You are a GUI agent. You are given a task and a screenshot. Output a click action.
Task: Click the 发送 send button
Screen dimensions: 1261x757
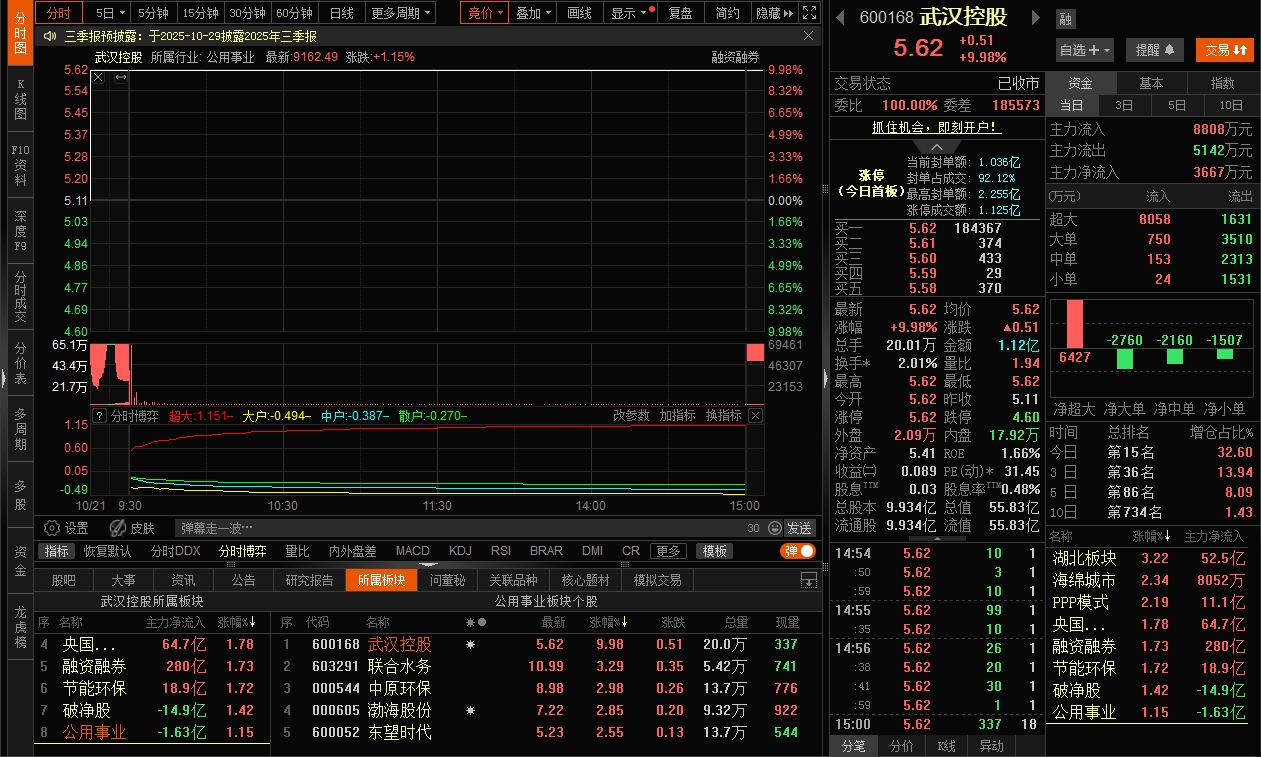click(x=799, y=528)
